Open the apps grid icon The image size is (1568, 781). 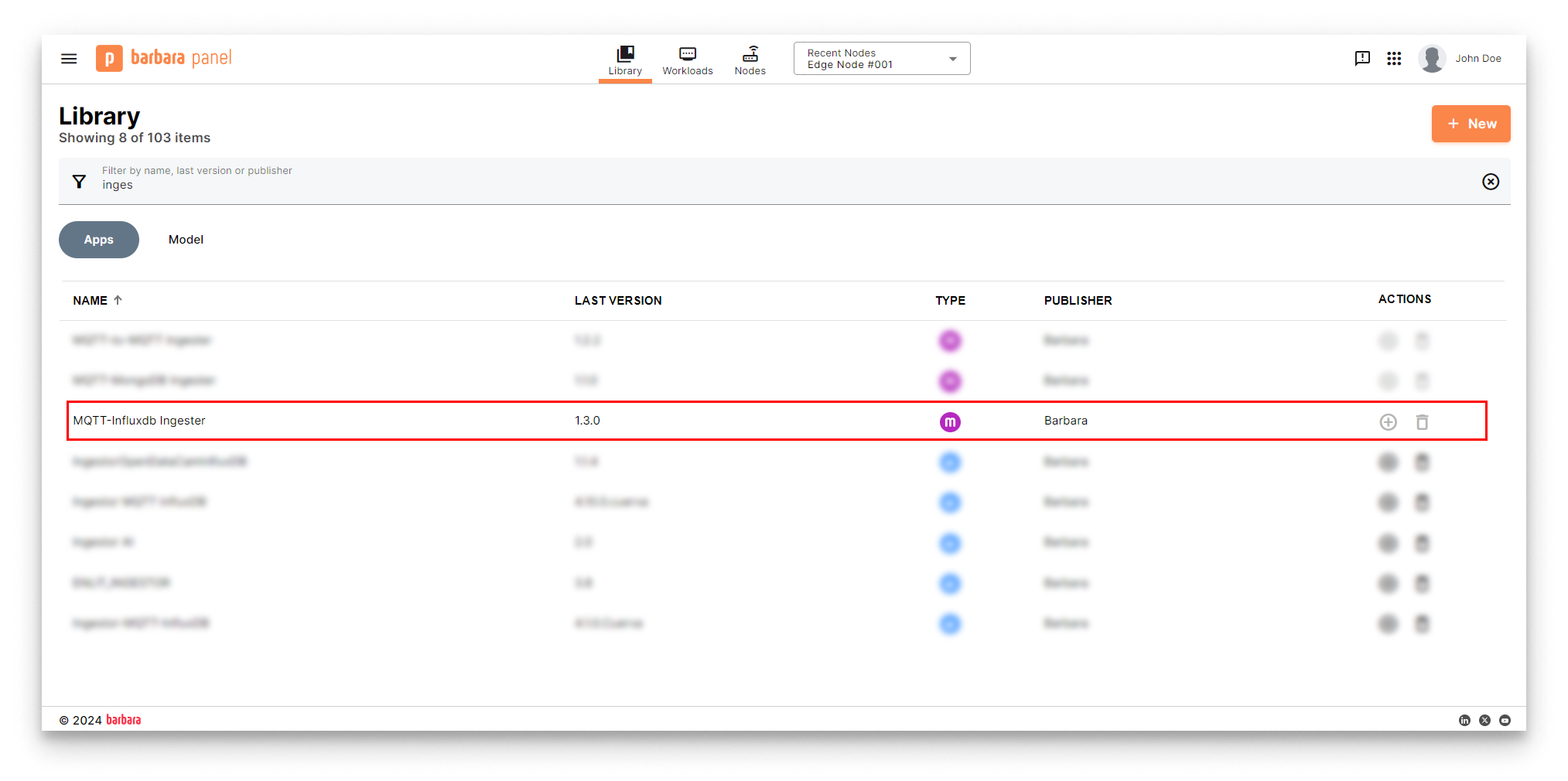pos(1394,58)
